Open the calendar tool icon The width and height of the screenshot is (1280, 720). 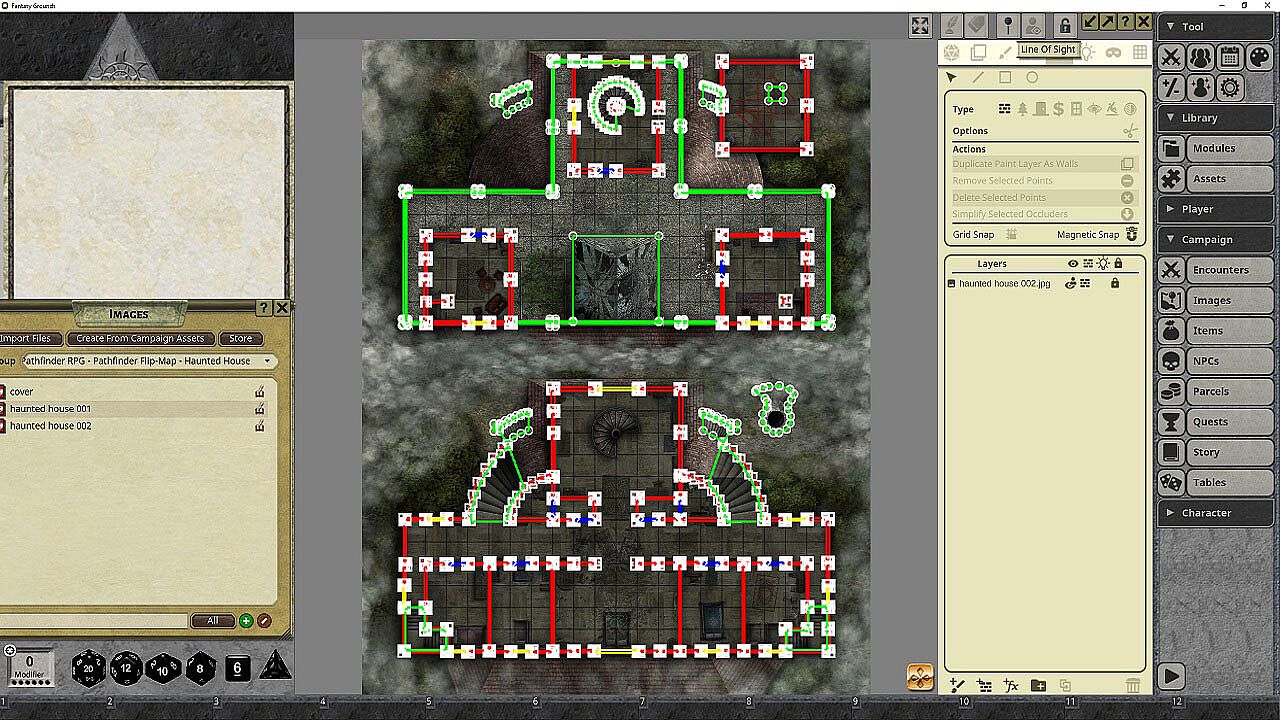click(1230, 57)
